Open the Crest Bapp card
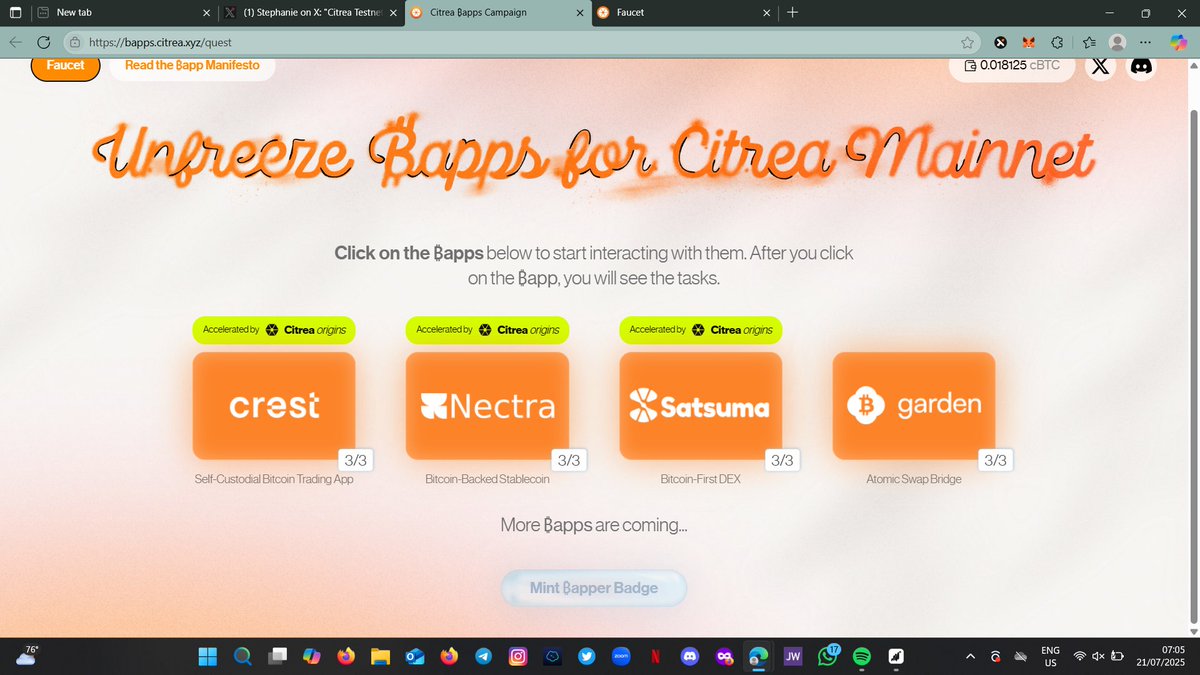Image resolution: width=1200 pixels, height=675 pixels. [274, 405]
